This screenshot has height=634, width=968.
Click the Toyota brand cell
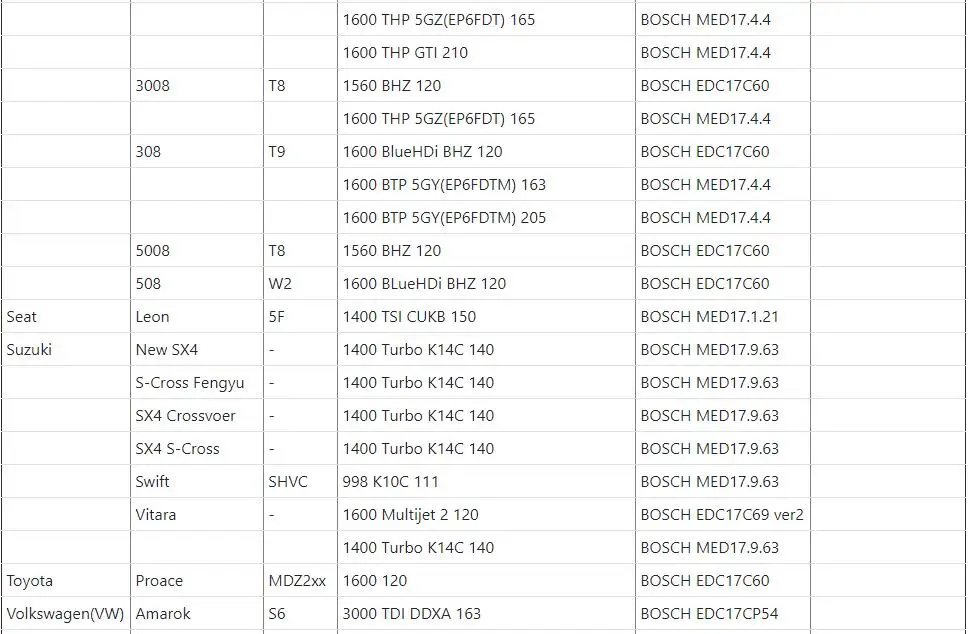65,580
